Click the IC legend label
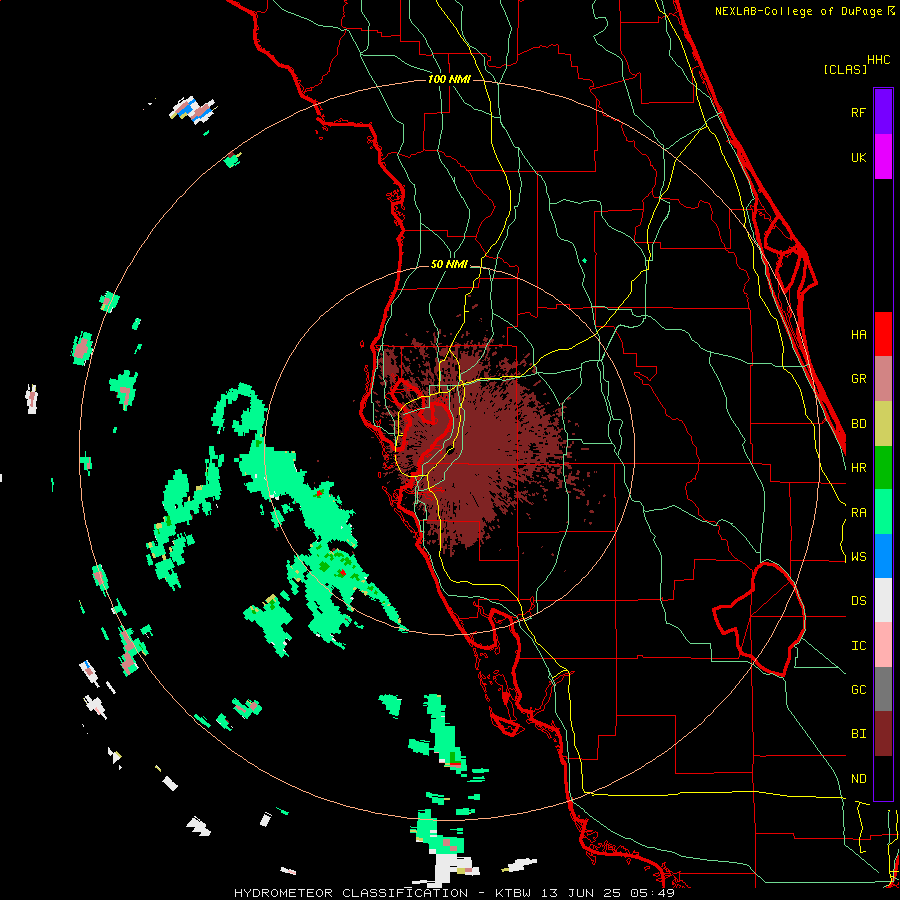 tap(858, 646)
